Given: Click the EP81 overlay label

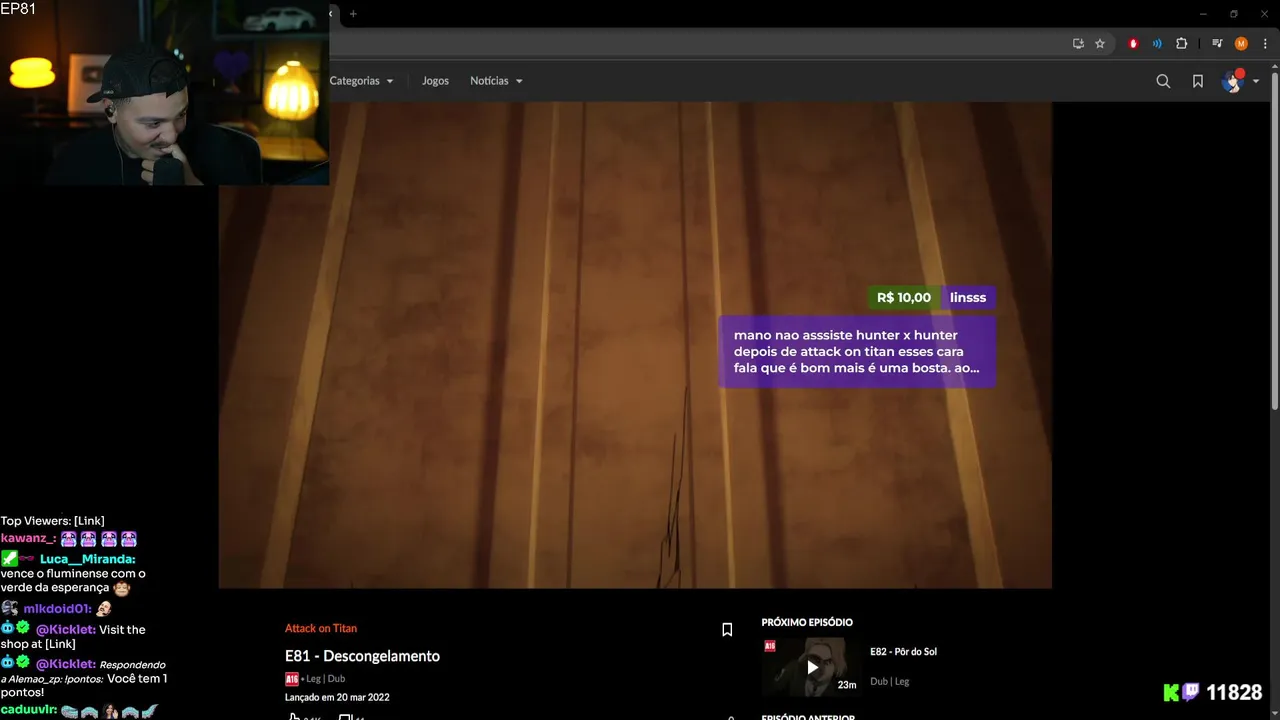Looking at the screenshot, I should coord(18,9).
